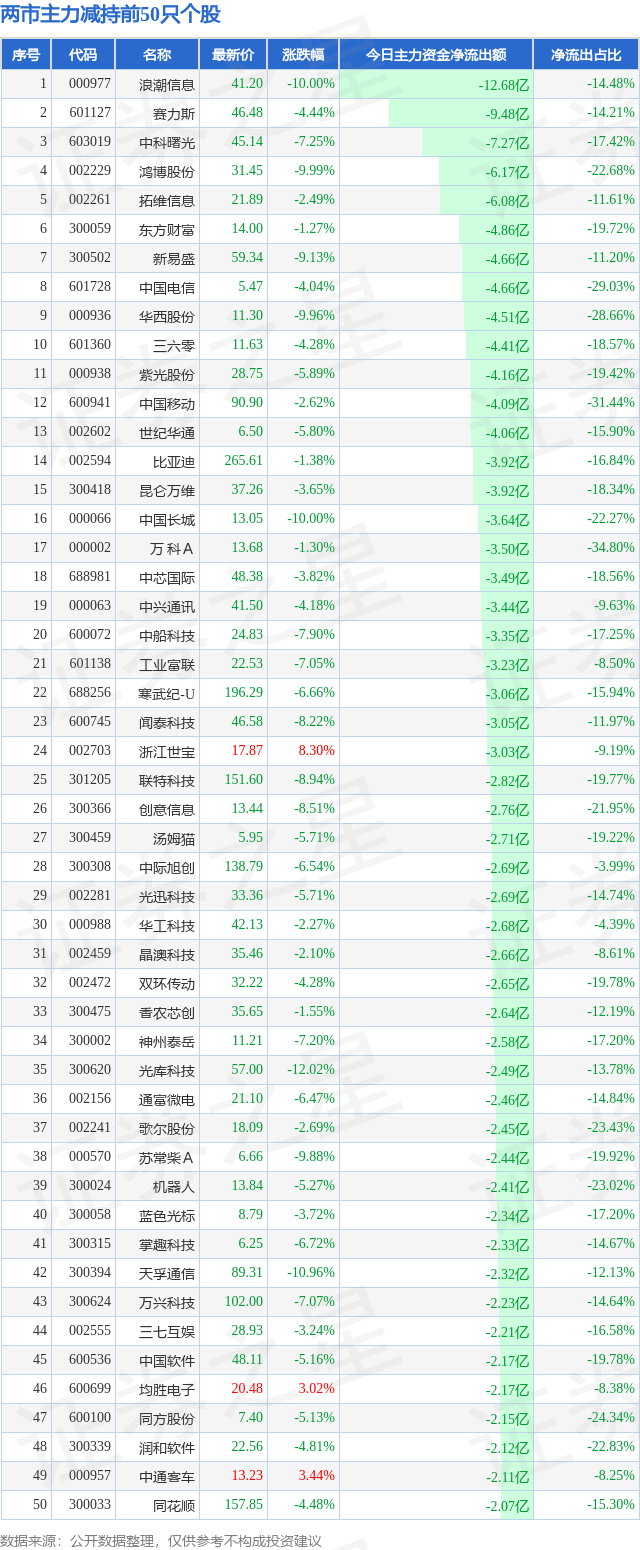640x1550 pixels.
Task: Click stock name 紫光股份
Action: [167, 374]
